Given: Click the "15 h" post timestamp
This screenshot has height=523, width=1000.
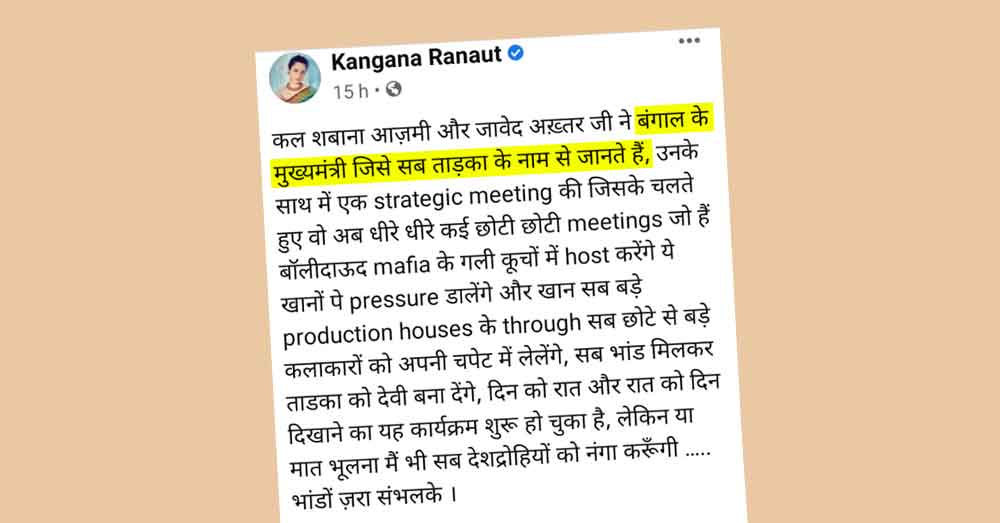Looking at the screenshot, I should [350, 92].
